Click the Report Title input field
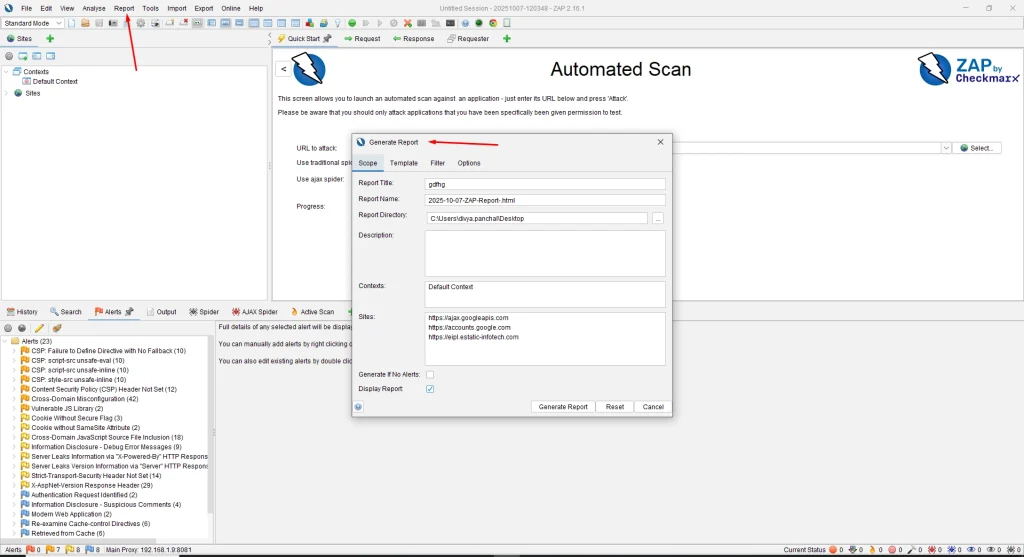This screenshot has height=557, width=1024. tap(544, 184)
